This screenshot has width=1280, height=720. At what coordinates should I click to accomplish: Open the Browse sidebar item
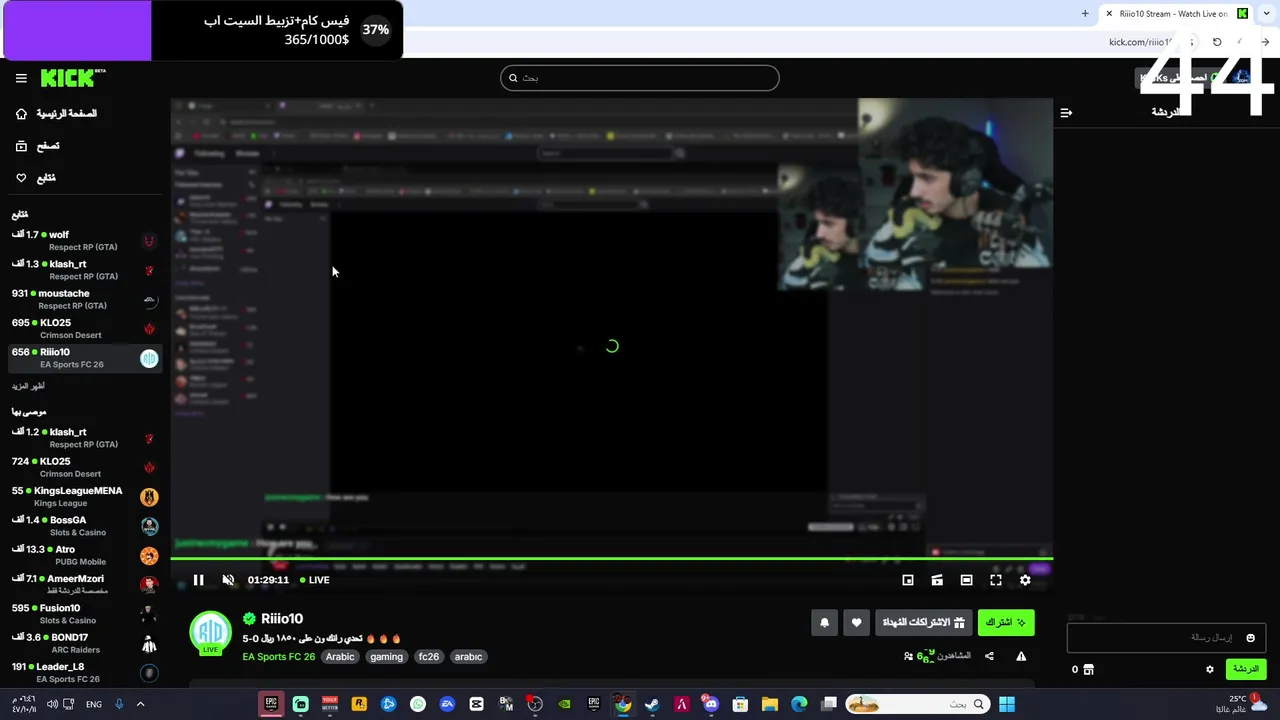[38, 146]
